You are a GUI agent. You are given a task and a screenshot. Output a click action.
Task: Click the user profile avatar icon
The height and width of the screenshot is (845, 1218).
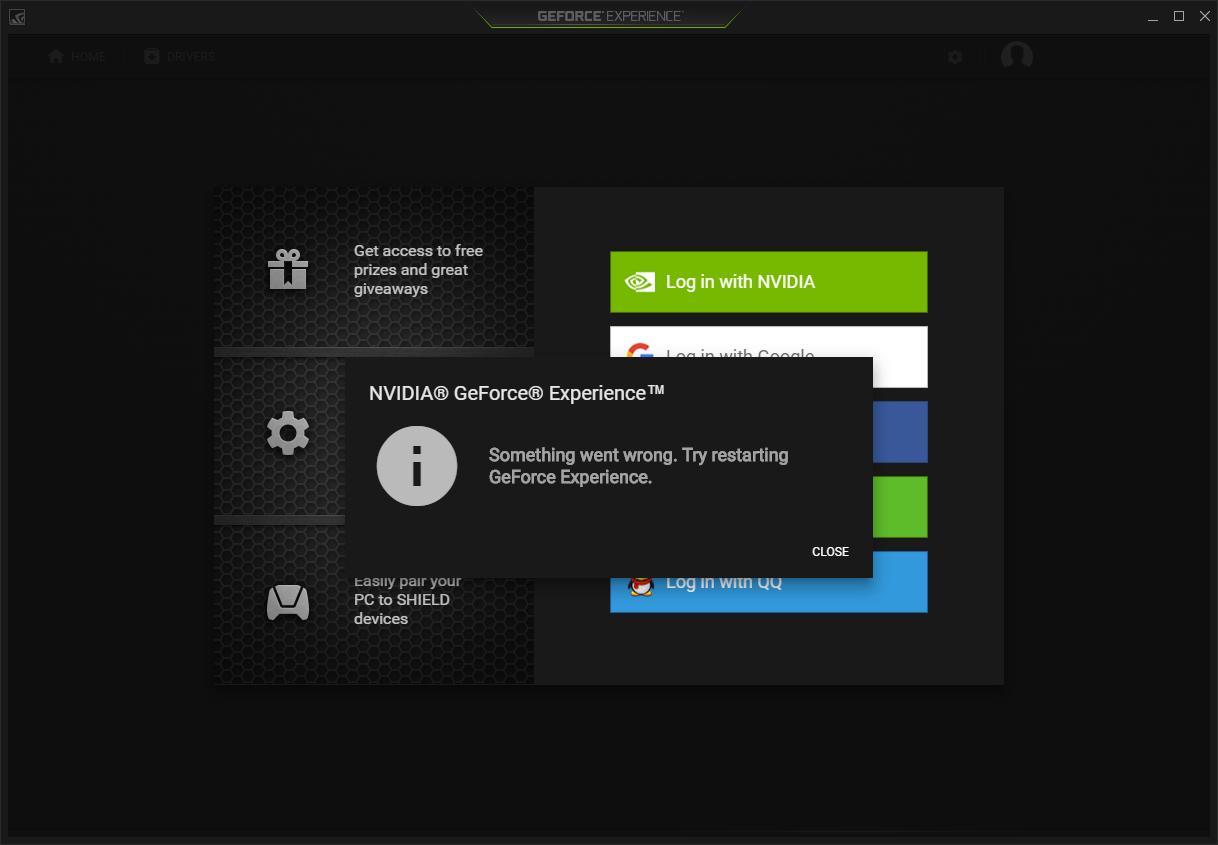click(x=1017, y=56)
